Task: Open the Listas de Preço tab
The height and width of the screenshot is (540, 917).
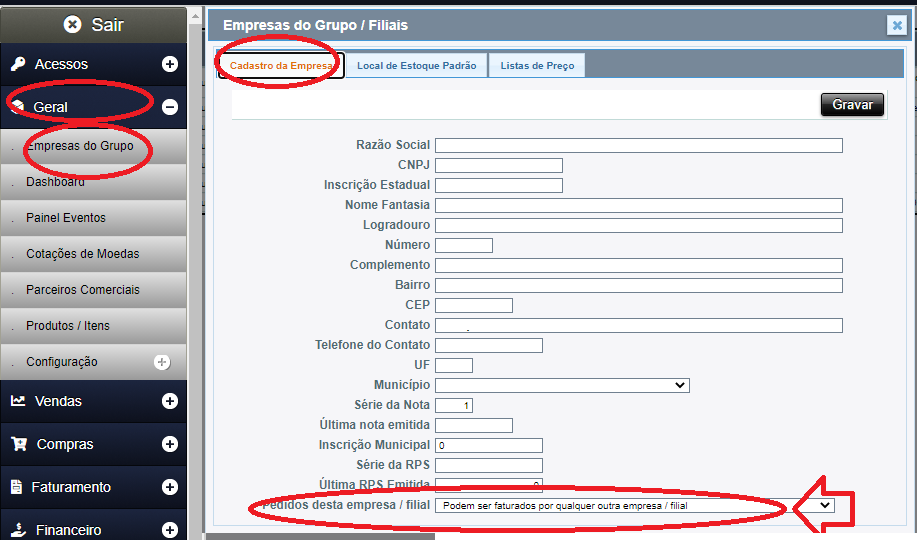Action: (537, 66)
